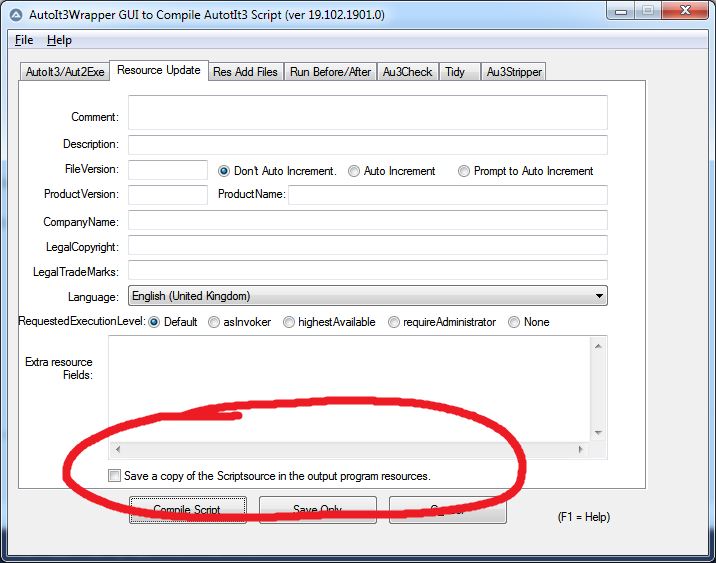716x563 pixels.
Task: Open the Au3Stripper tab
Action: [512, 72]
